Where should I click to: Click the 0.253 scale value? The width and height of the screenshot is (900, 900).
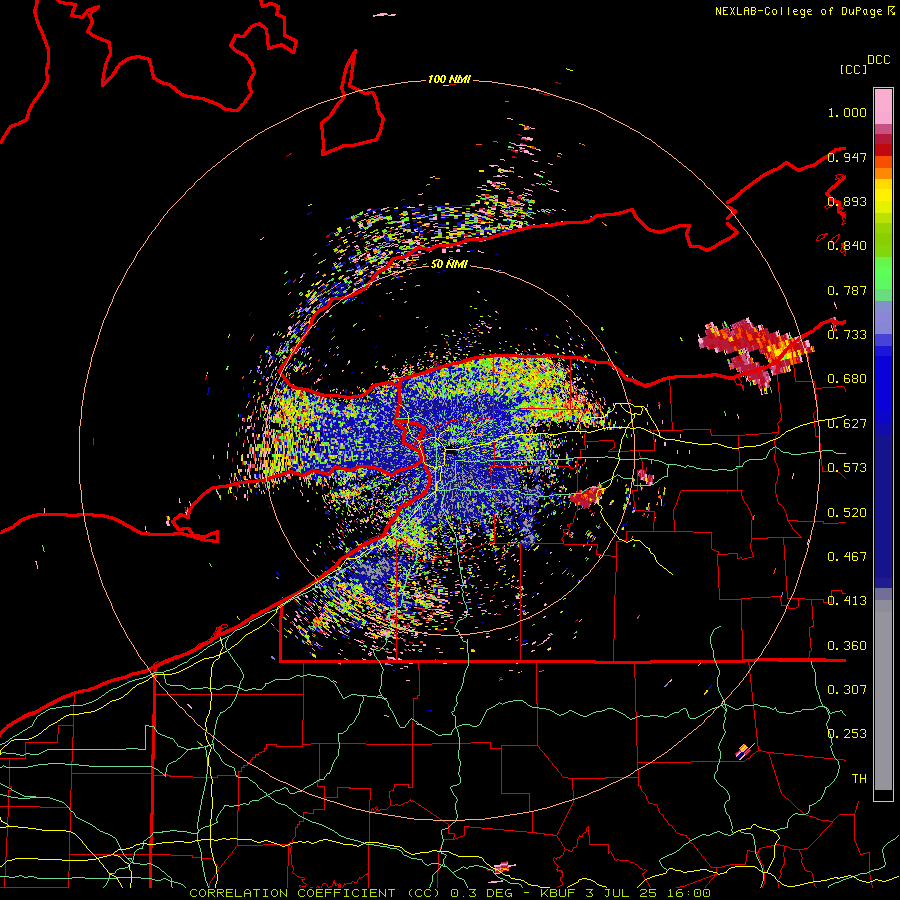click(x=847, y=734)
